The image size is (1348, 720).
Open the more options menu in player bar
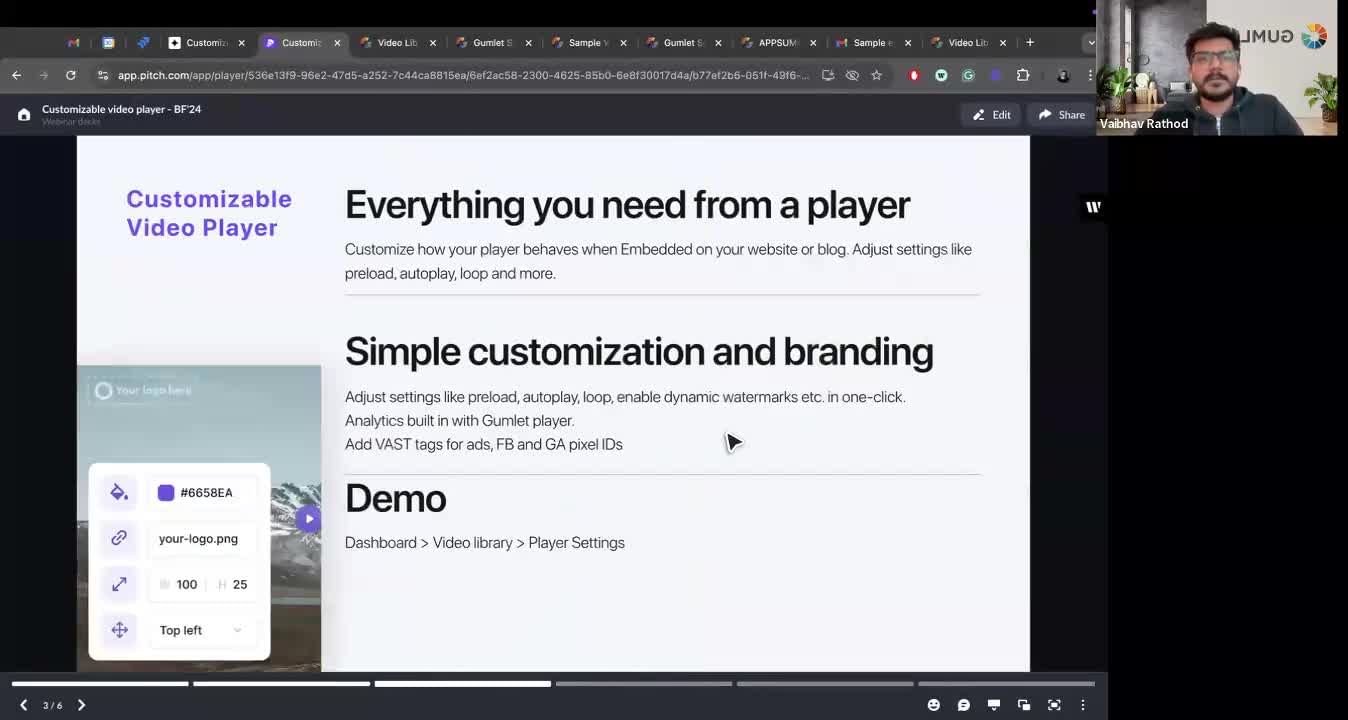[x=1083, y=705]
